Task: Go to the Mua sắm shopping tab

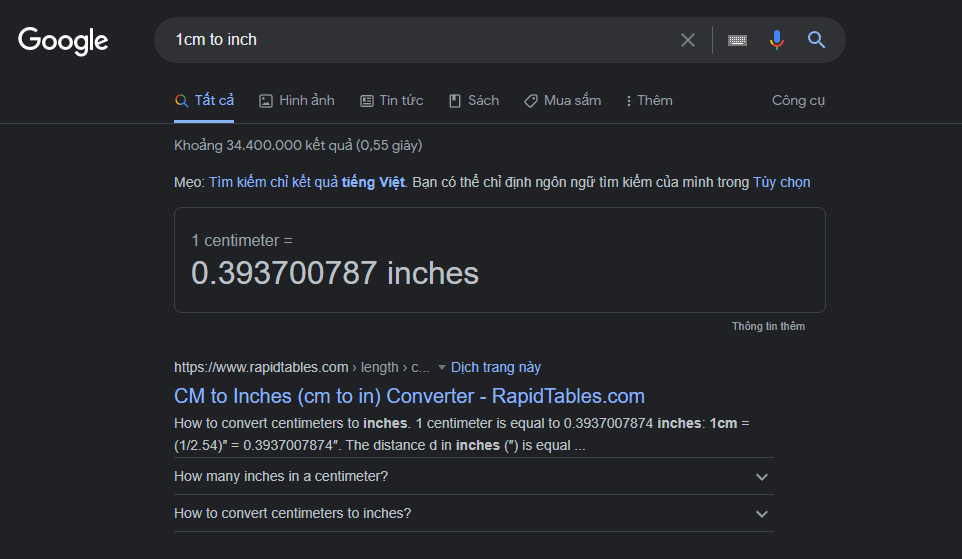Action: tap(563, 100)
